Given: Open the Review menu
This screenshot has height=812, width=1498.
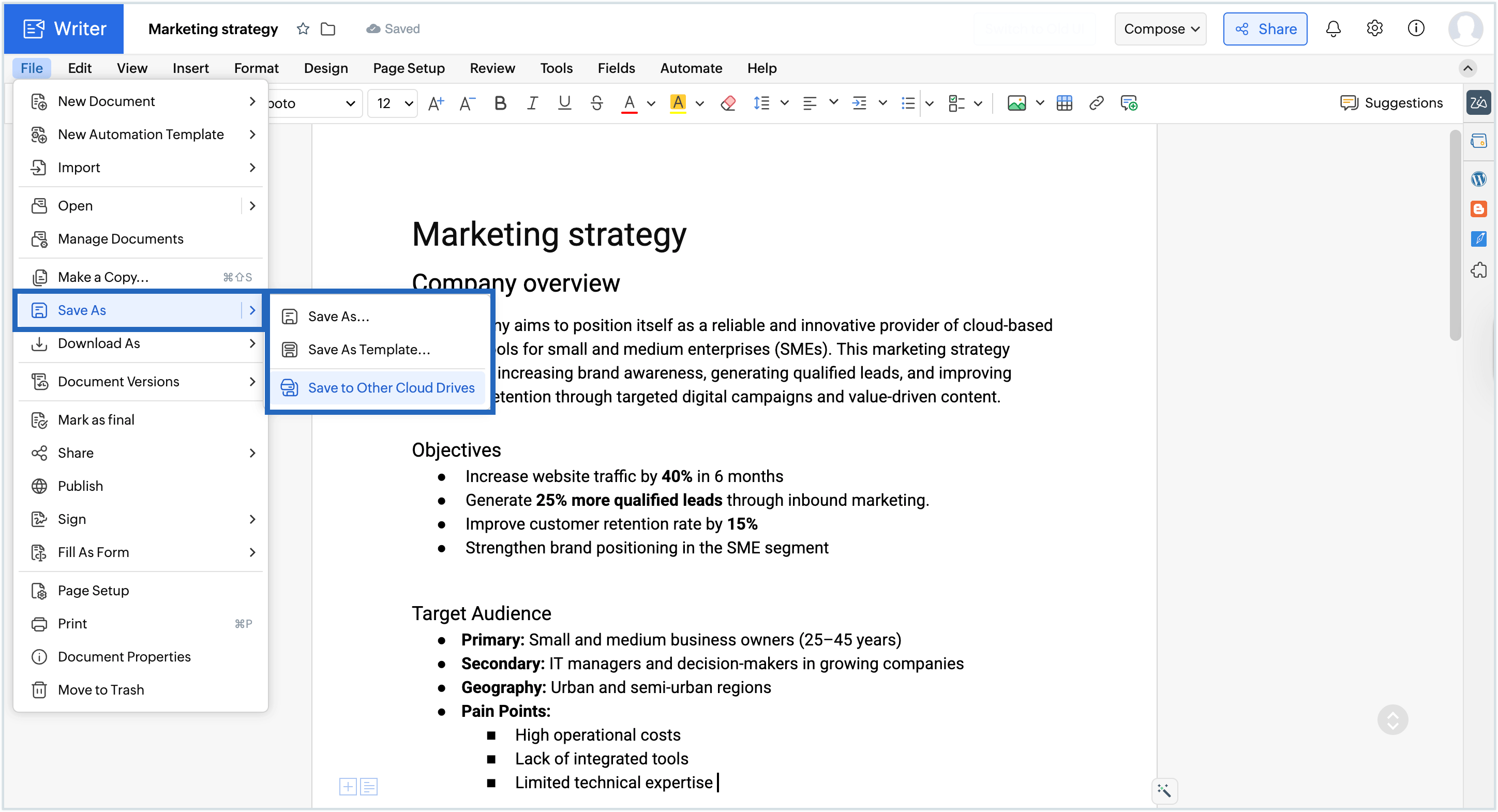Looking at the screenshot, I should (492, 68).
